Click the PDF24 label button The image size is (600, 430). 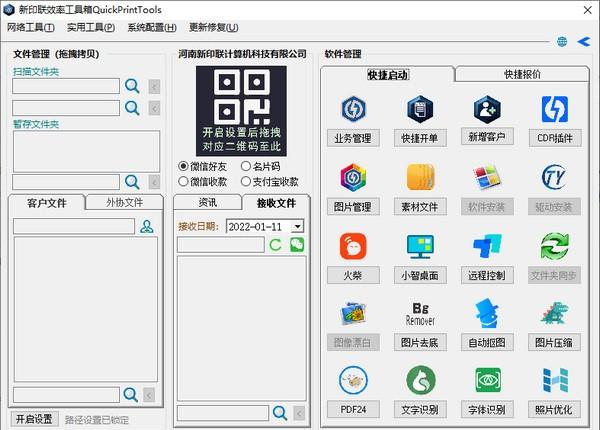353,409
